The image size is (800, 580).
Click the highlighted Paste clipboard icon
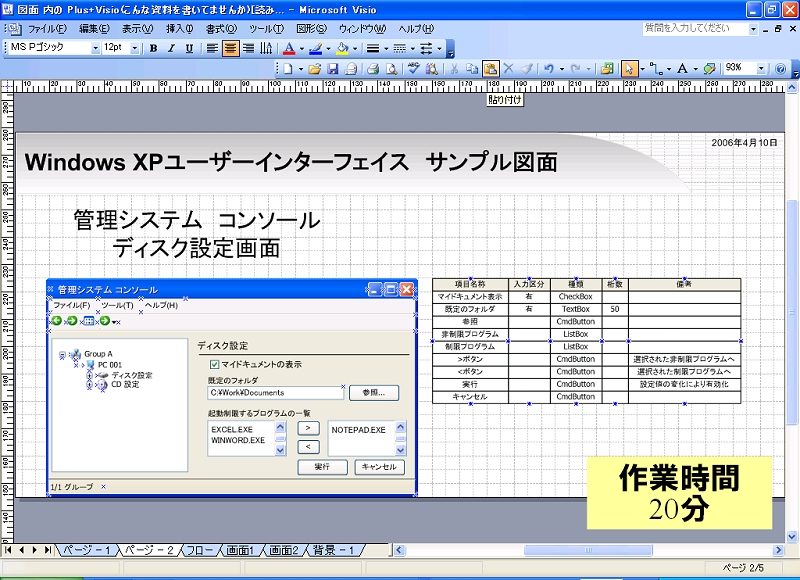[x=490, y=68]
